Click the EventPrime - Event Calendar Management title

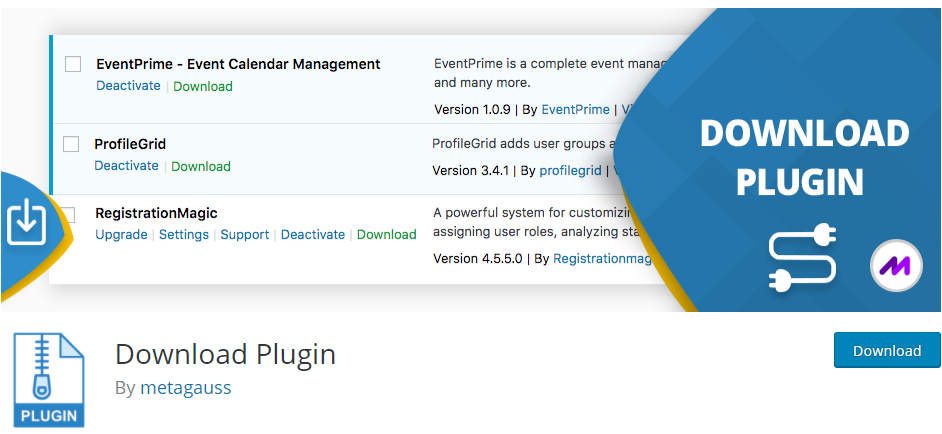238,64
